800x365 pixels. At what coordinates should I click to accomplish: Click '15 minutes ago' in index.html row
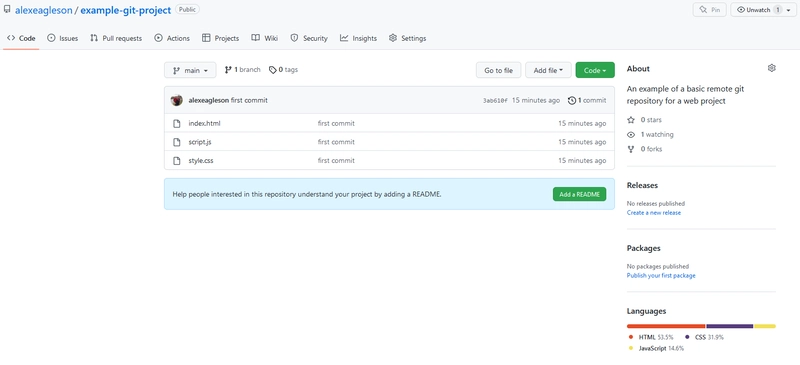click(x=582, y=124)
